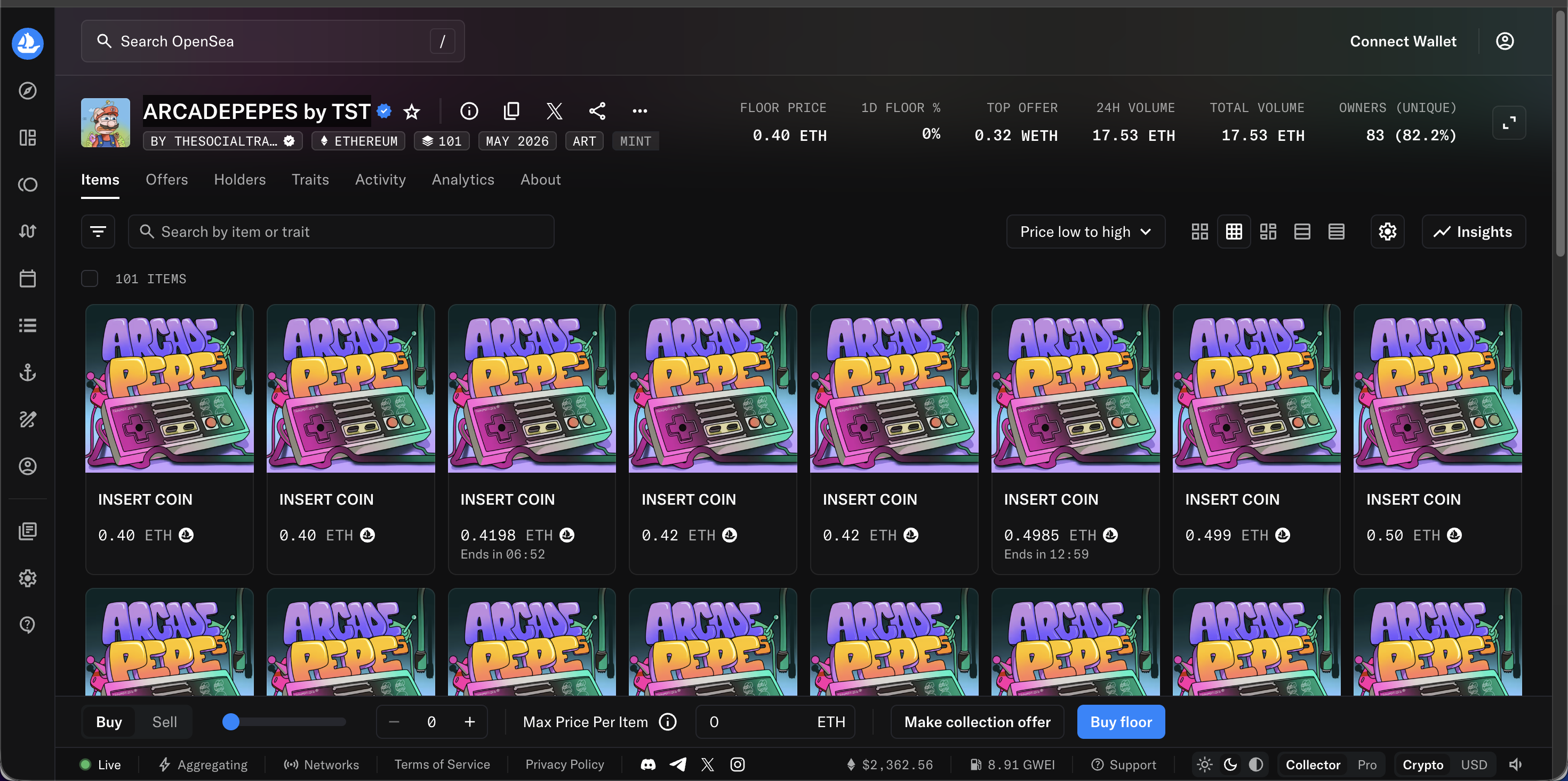1568x781 pixels.
Task: Open the display settings gear icon
Action: 1387,232
